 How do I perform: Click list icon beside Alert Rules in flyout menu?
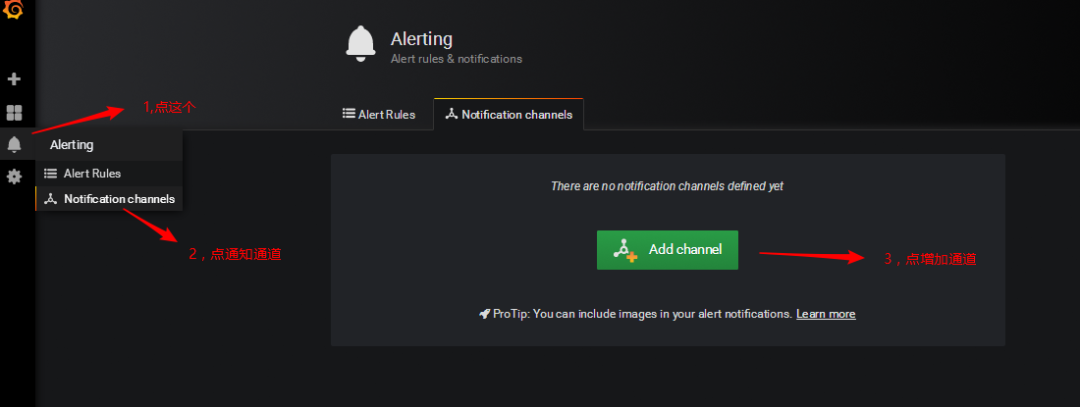point(50,173)
